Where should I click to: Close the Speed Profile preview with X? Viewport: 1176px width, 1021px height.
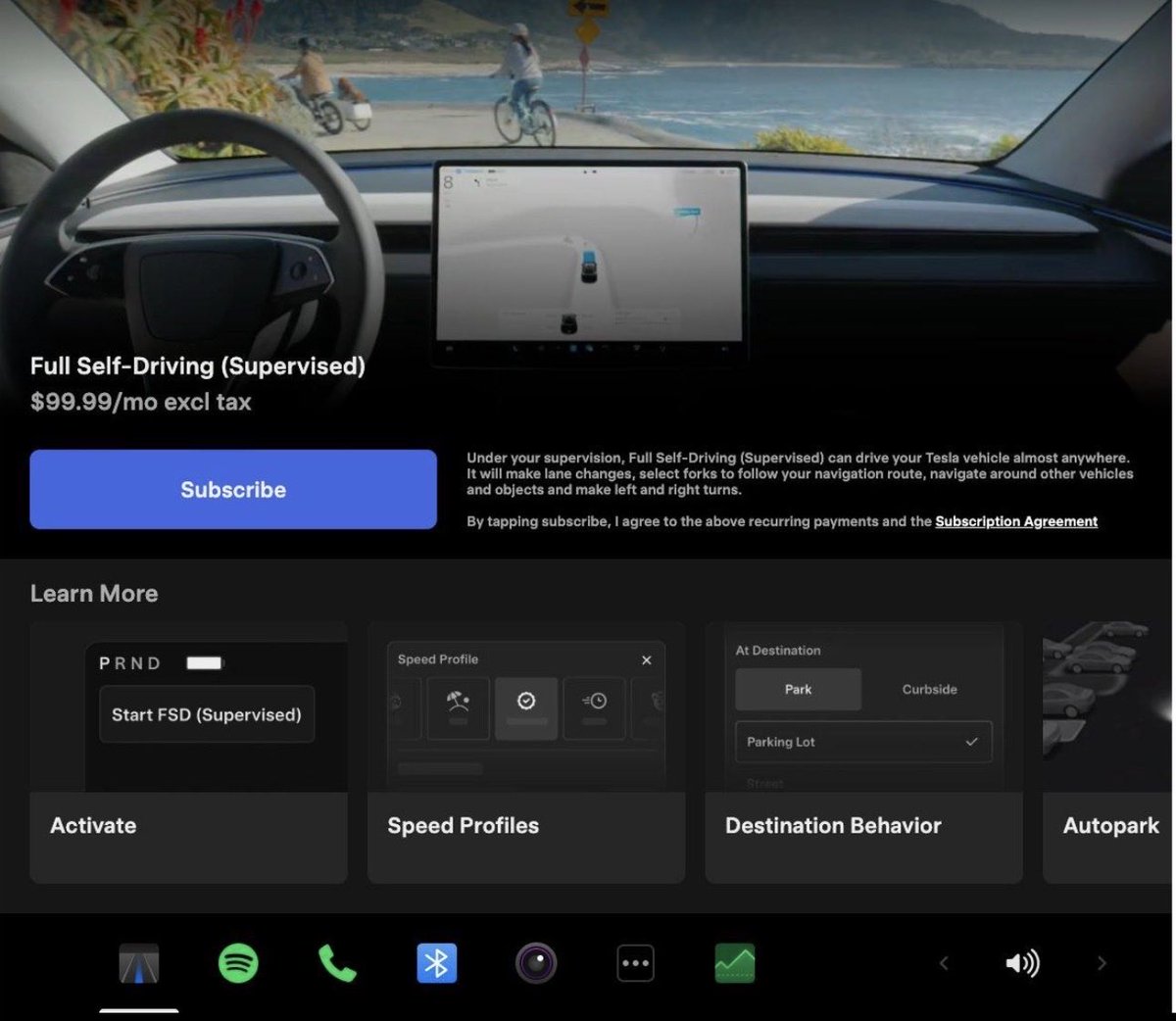click(646, 660)
